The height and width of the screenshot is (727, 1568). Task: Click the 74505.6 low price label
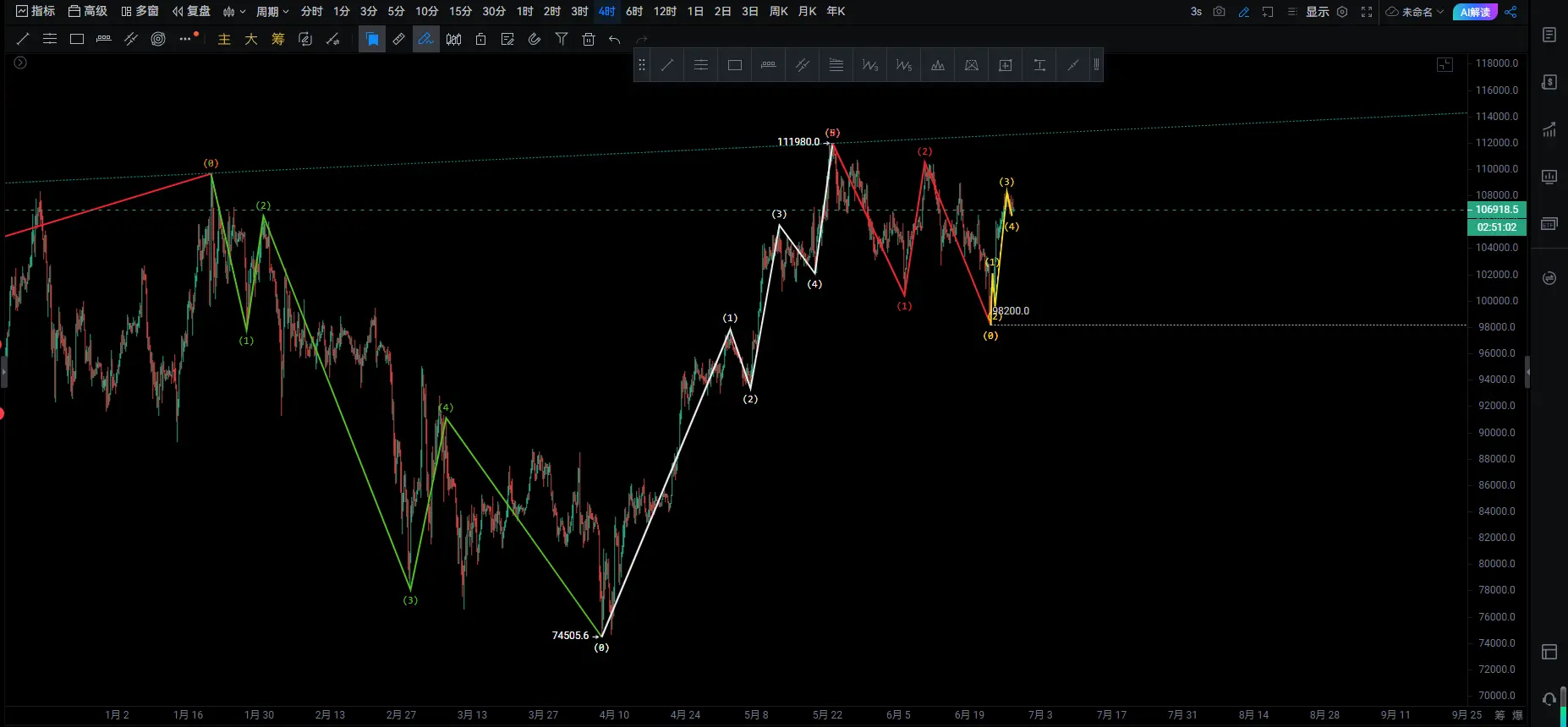(570, 636)
